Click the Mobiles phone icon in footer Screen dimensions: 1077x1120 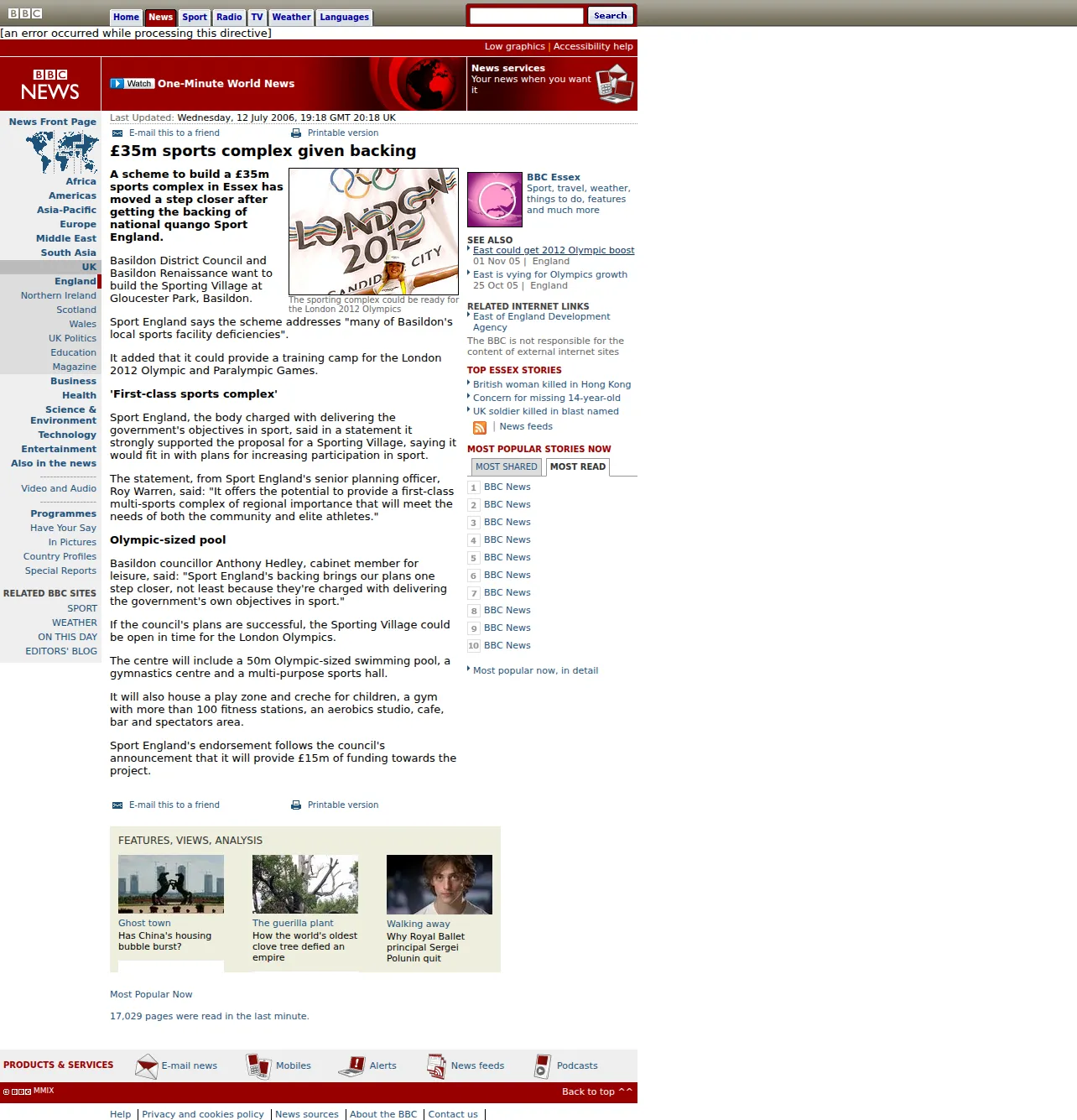click(258, 1066)
